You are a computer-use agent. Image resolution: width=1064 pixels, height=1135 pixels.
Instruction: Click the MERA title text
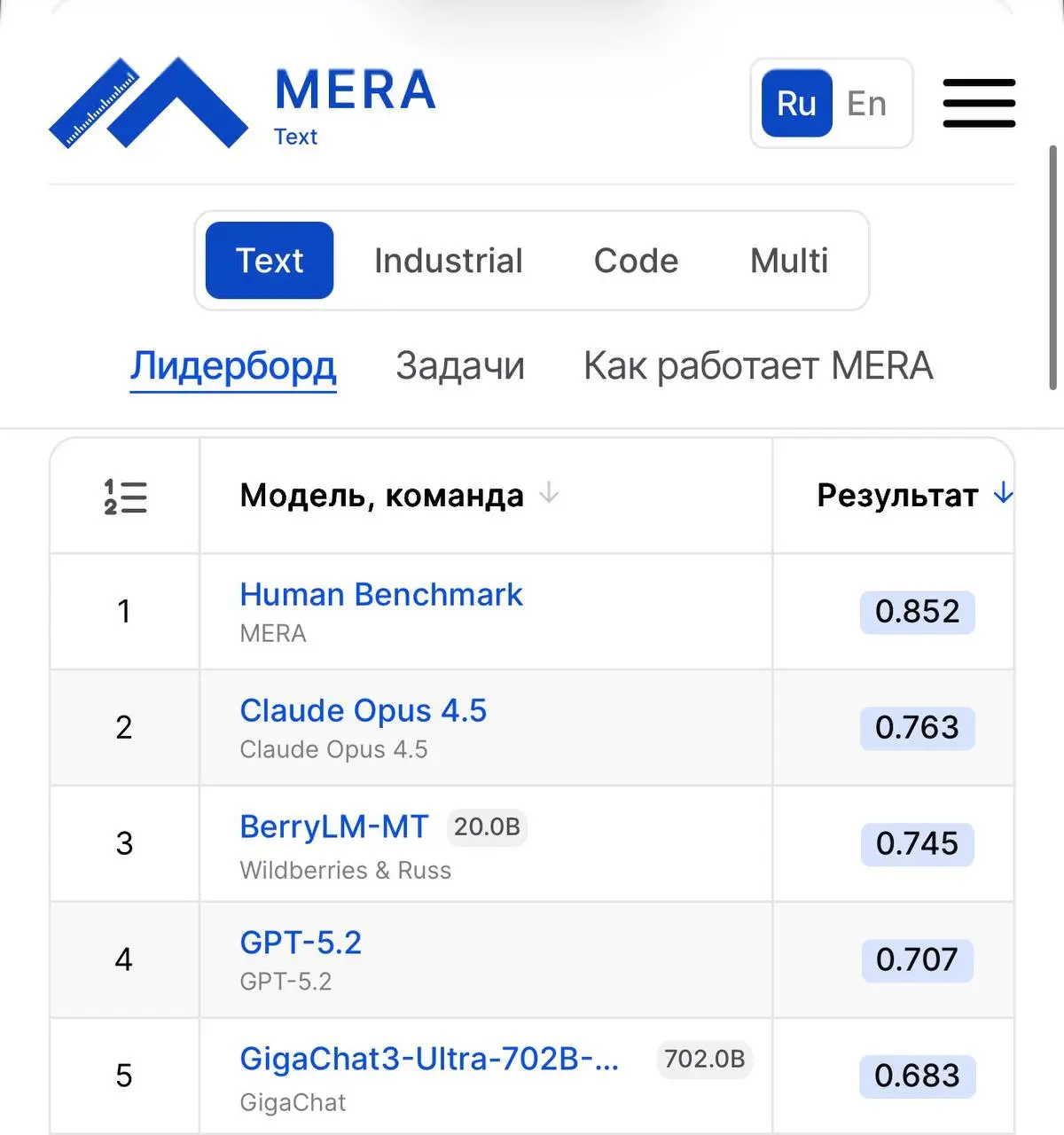[x=356, y=90]
